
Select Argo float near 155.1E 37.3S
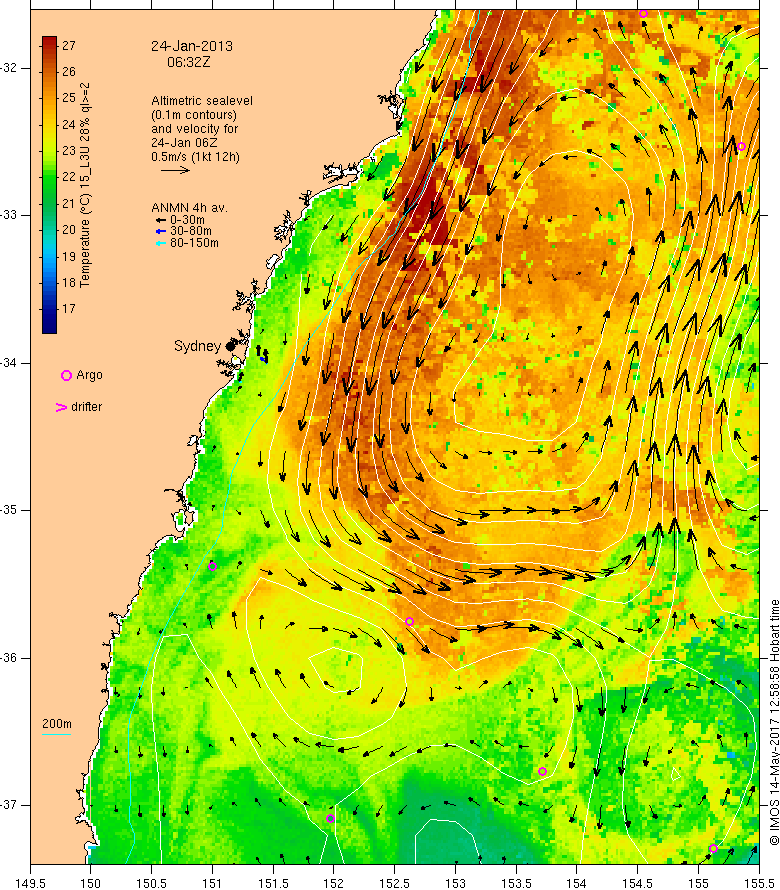[714, 849]
